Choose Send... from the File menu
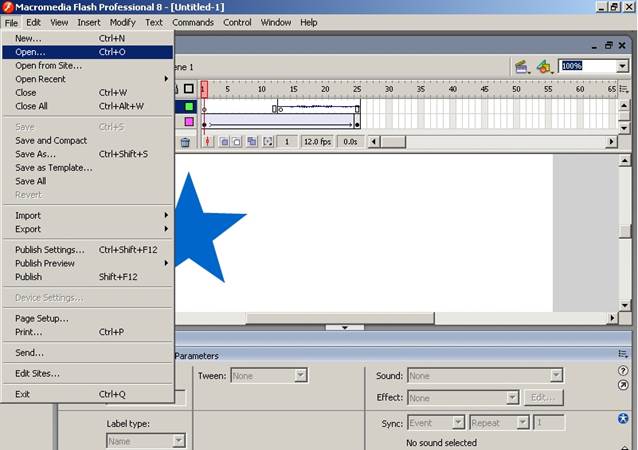638x450 pixels. click(87, 353)
